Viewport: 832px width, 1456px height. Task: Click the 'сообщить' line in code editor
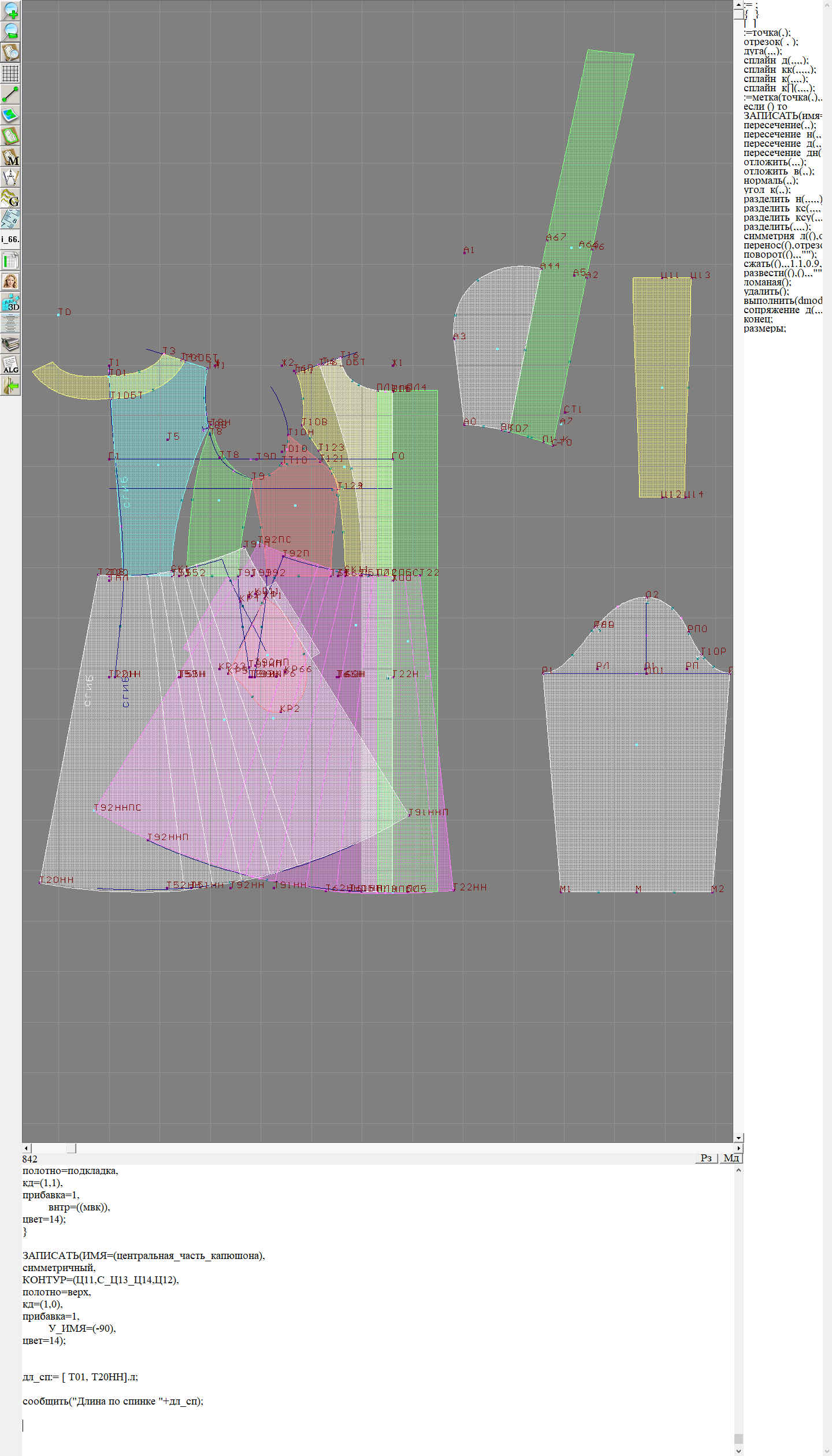(x=113, y=1401)
